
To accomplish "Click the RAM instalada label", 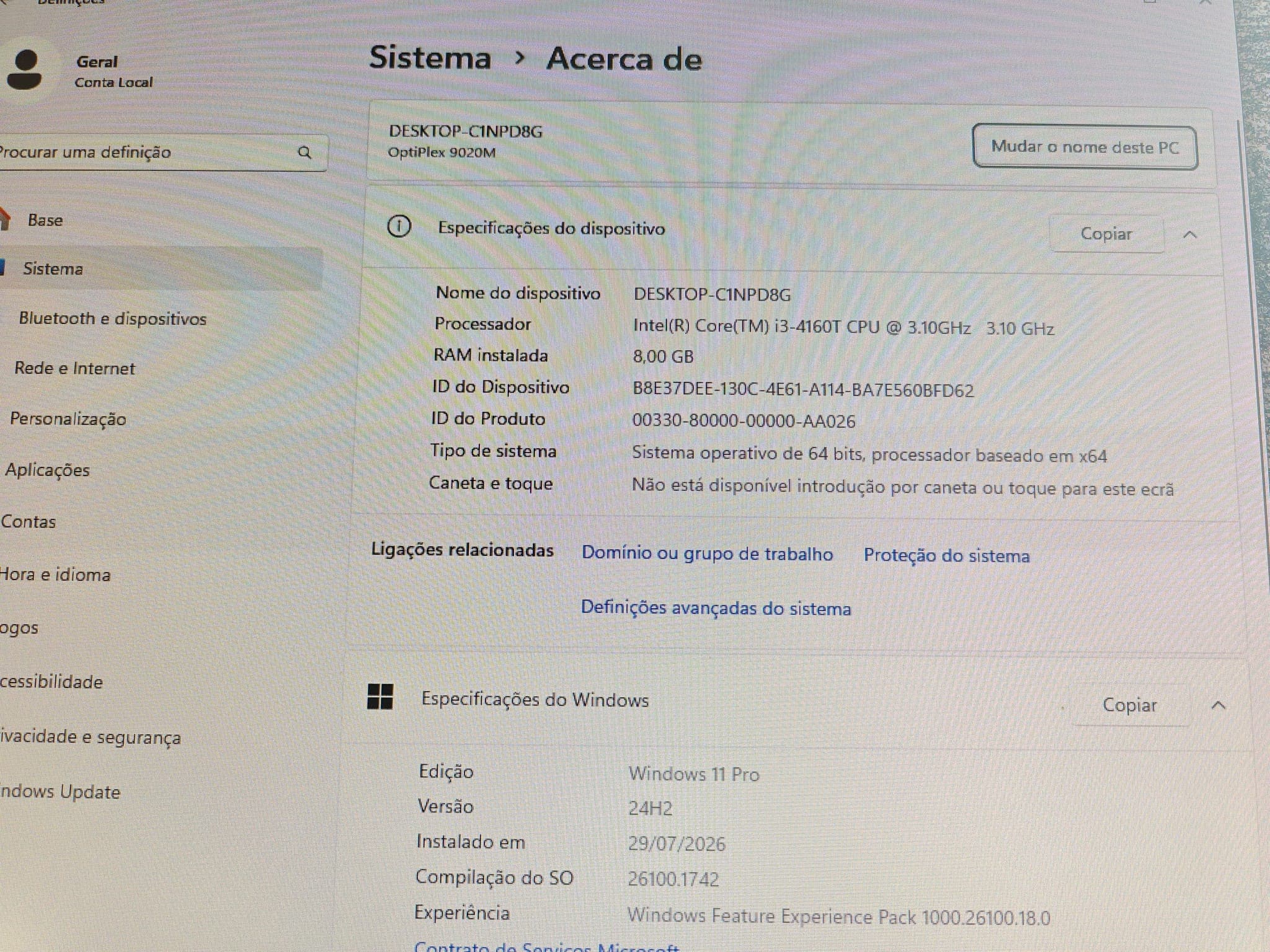I will coord(491,355).
